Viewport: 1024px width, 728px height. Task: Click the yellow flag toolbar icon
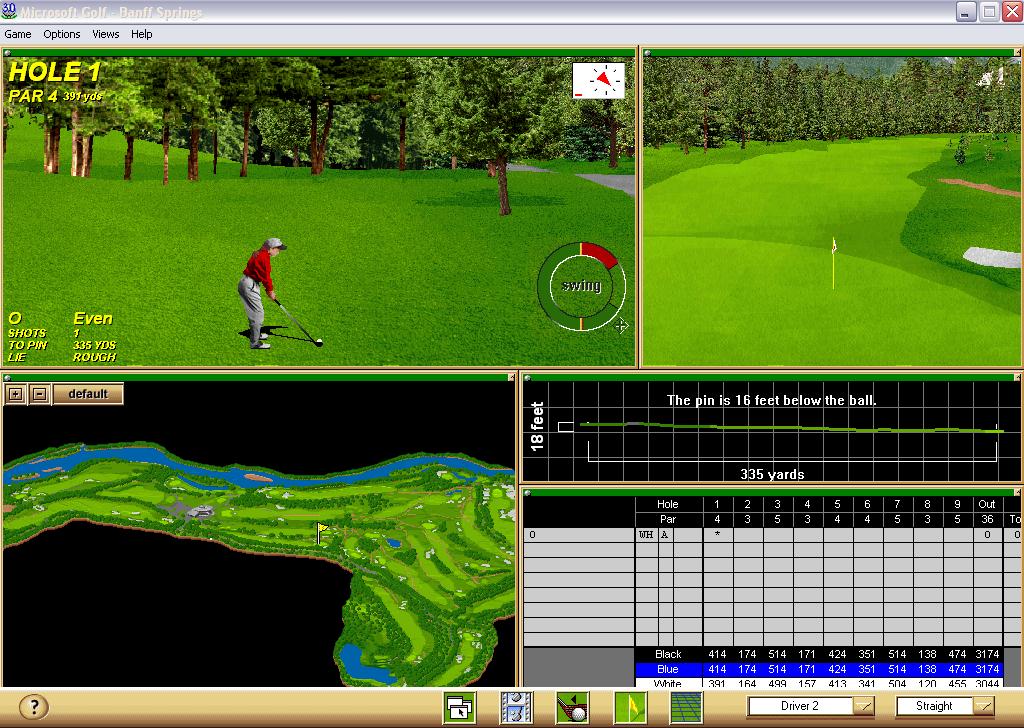(630, 707)
